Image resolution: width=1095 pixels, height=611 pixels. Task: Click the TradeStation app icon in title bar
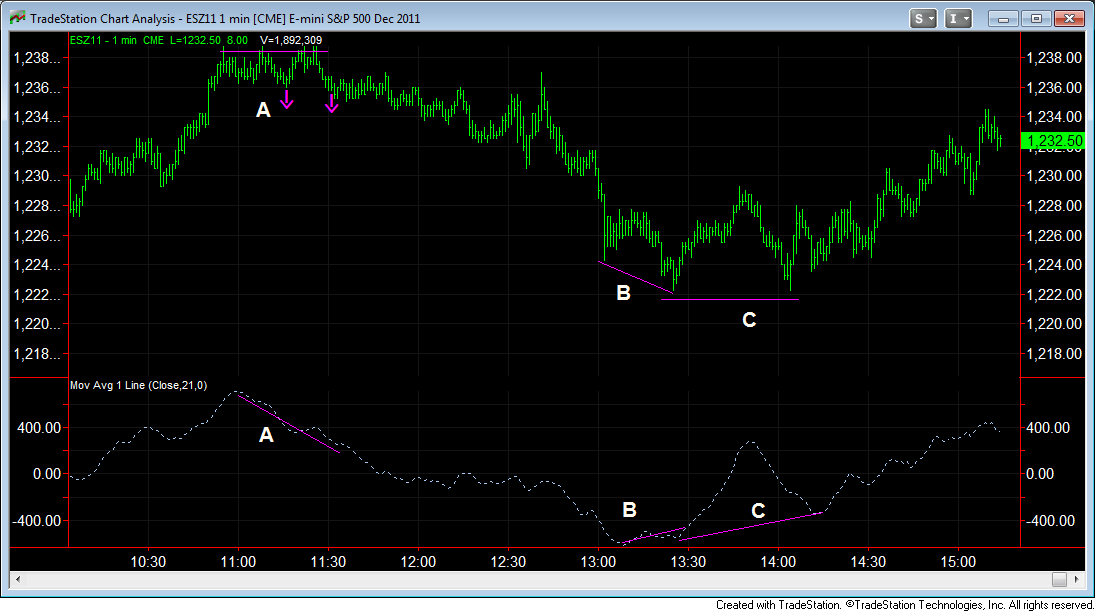(x=17, y=18)
